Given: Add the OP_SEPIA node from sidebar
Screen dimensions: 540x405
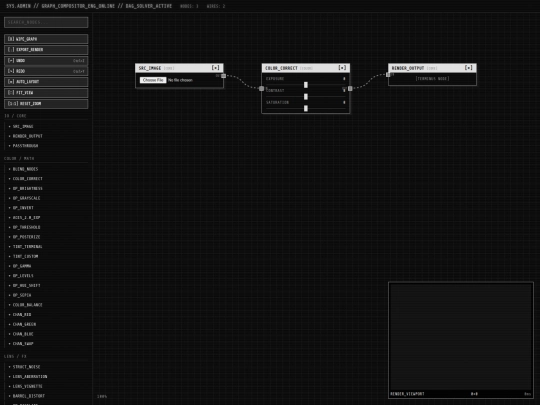Looking at the screenshot, I should click(46, 295).
